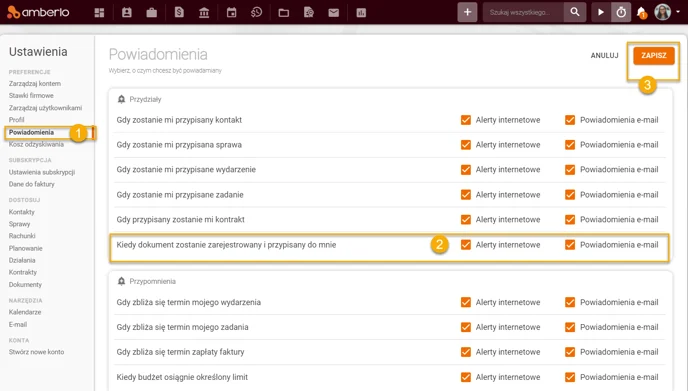
Task: Open the contracts certificate icon
Action: click(309, 13)
